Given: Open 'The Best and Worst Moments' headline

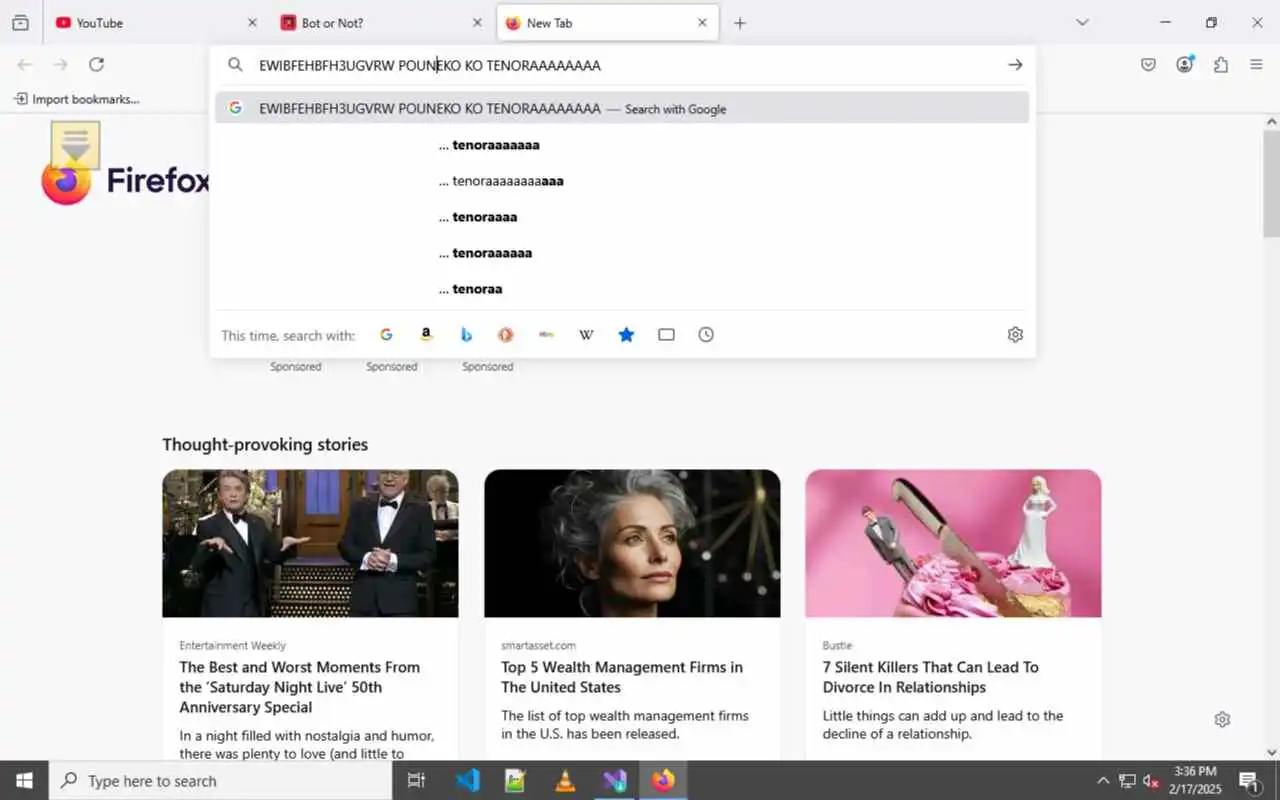Looking at the screenshot, I should pyautogui.click(x=300, y=687).
